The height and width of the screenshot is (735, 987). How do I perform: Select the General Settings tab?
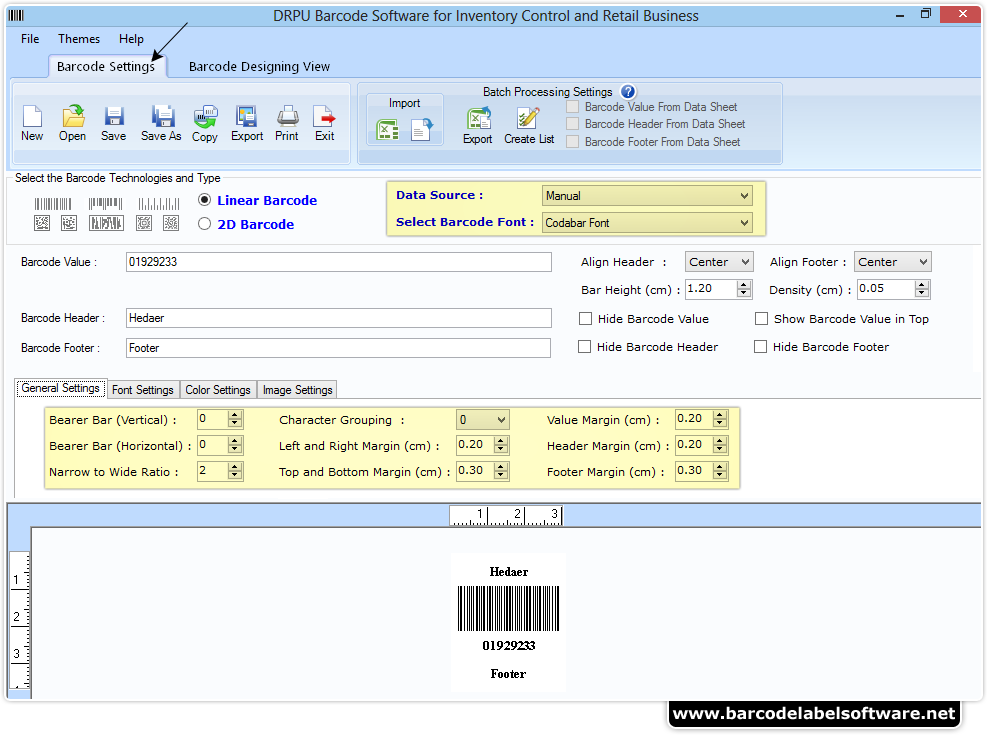coord(60,388)
